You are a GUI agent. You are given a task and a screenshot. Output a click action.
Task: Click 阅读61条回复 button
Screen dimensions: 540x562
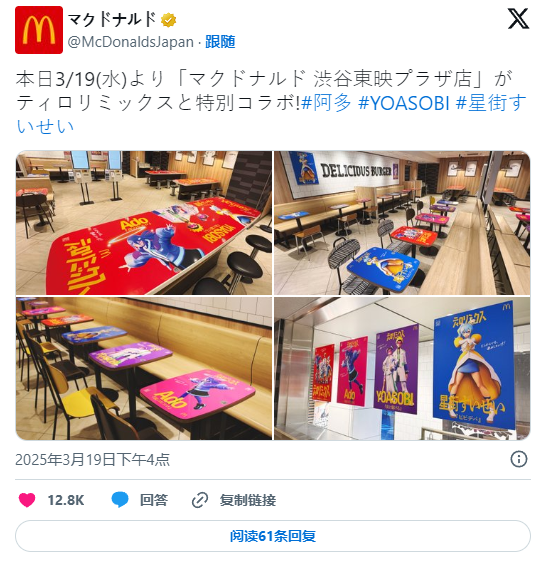point(273,536)
